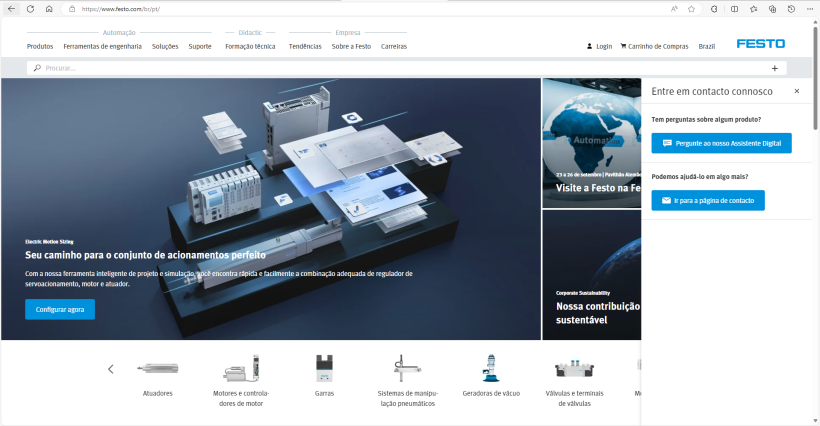Click Ir para a página de contacto button
The image size is (820, 426).
click(708, 200)
